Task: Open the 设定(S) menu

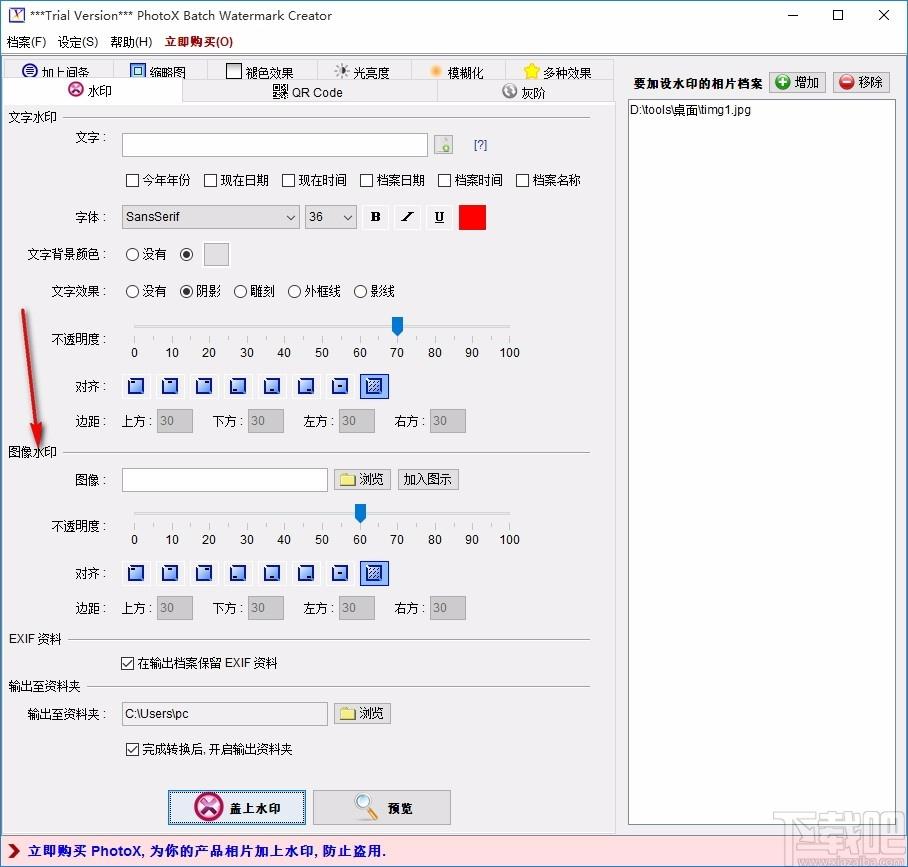Action: pyautogui.click(x=78, y=42)
